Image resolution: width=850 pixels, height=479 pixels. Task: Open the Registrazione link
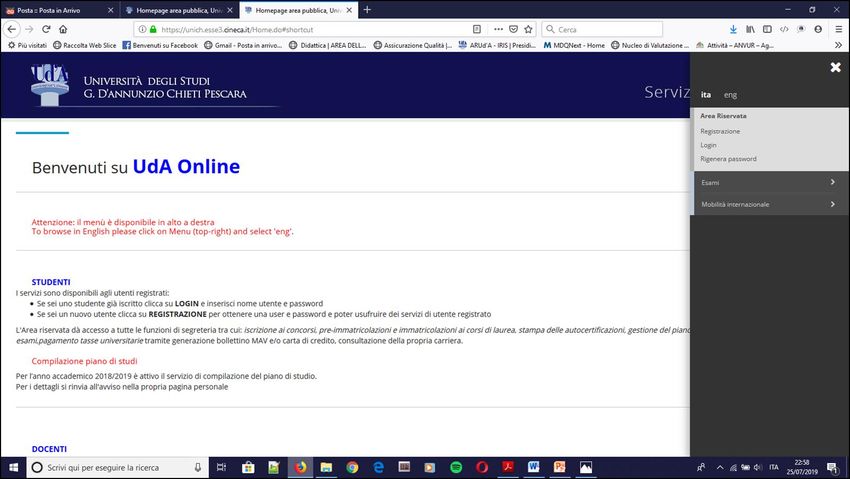[720, 131]
